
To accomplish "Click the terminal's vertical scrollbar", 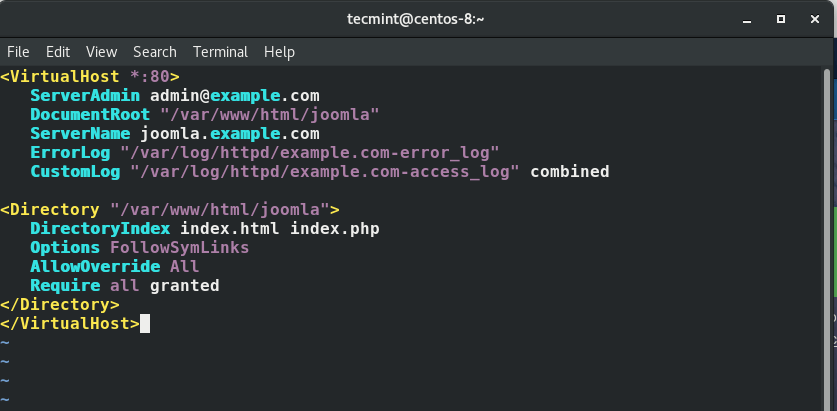I will point(827,200).
